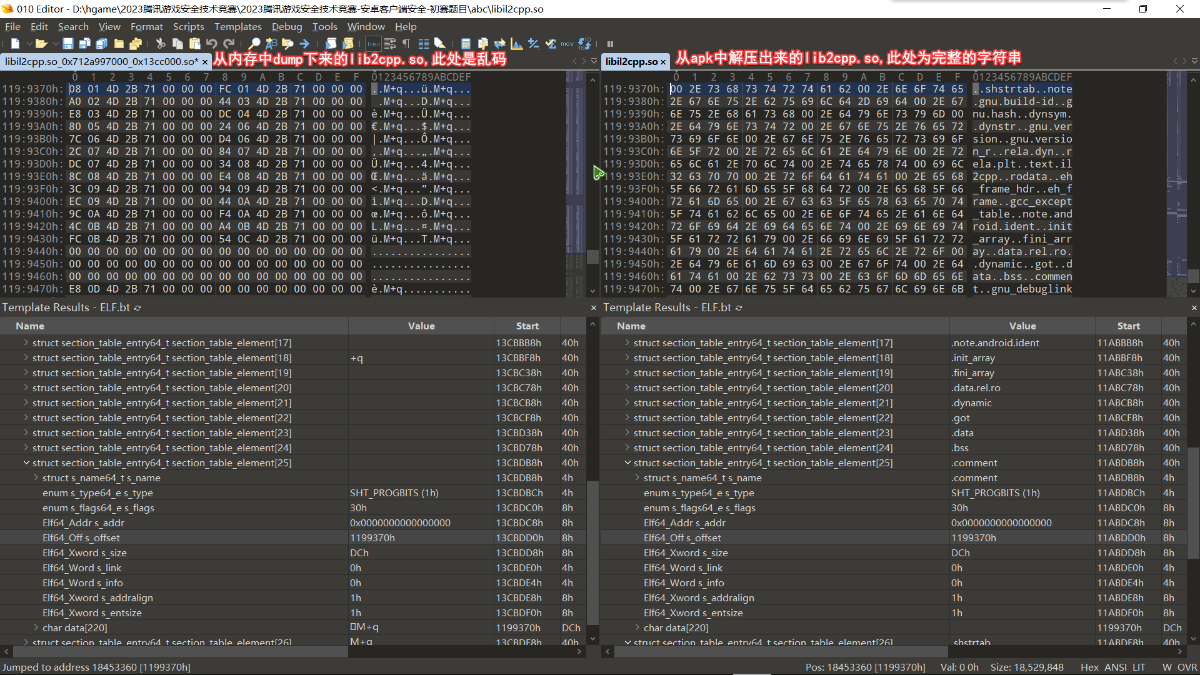Collapse right section_table_element[25]
Image resolution: width=1200 pixels, height=675 pixels.
coord(627,463)
